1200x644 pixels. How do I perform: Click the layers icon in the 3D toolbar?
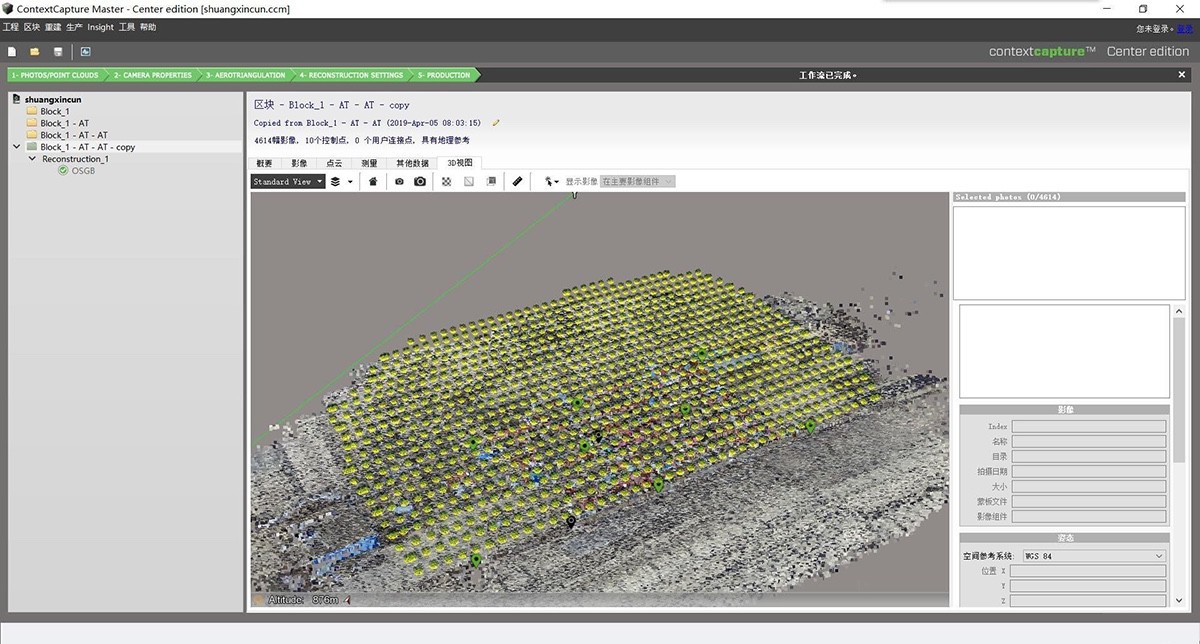(x=335, y=181)
